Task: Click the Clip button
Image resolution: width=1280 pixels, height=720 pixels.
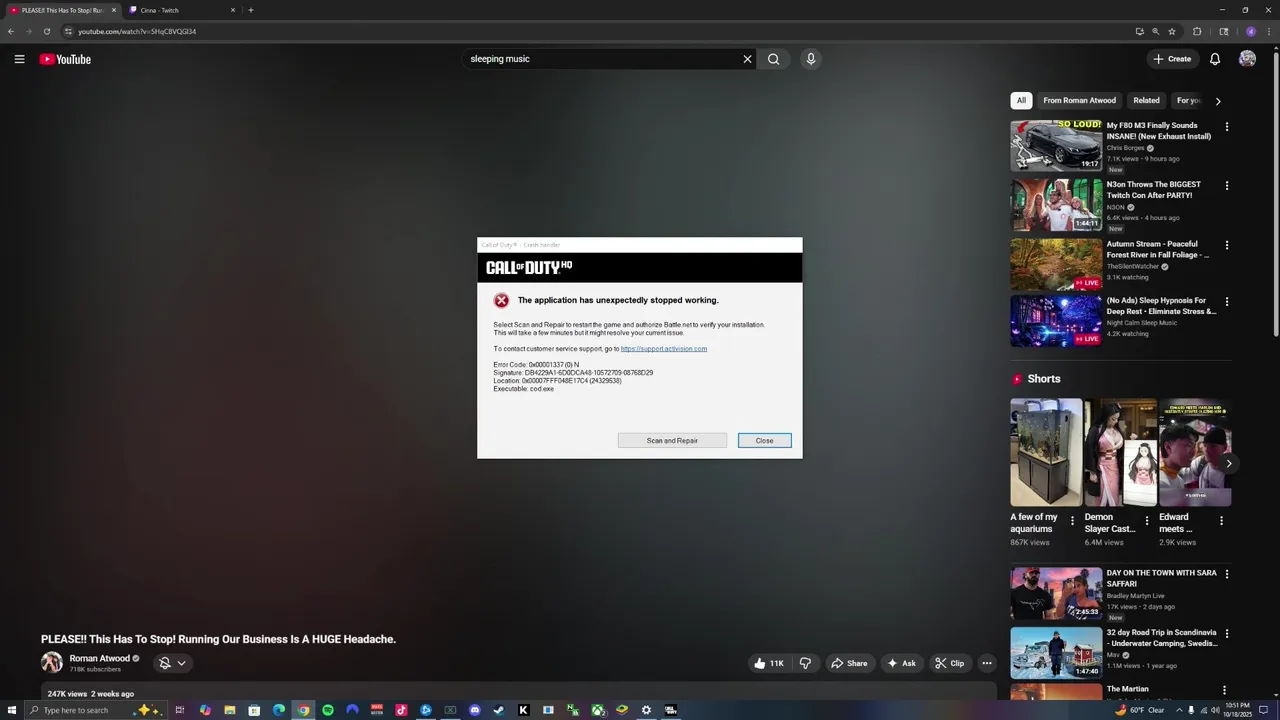Action: click(950, 663)
